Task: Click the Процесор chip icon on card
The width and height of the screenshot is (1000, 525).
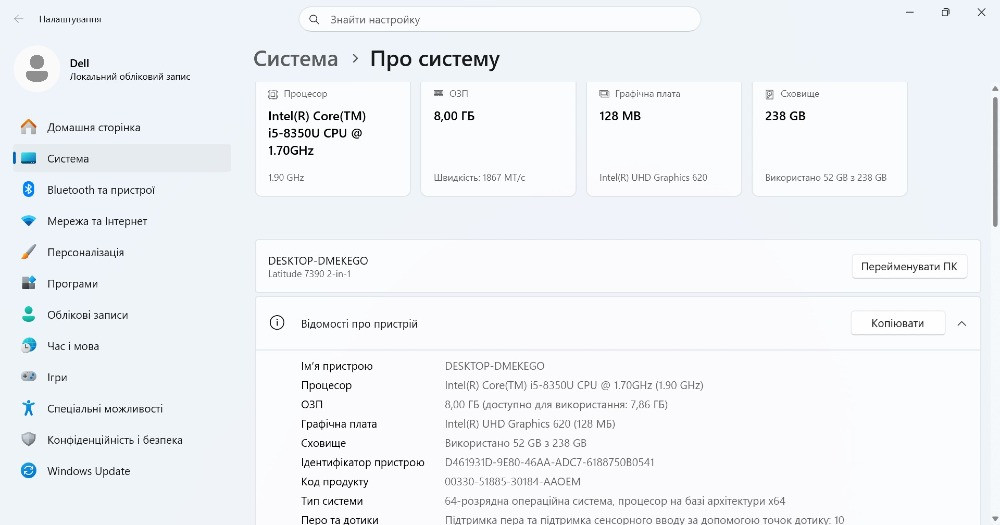Action: click(273, 94)
